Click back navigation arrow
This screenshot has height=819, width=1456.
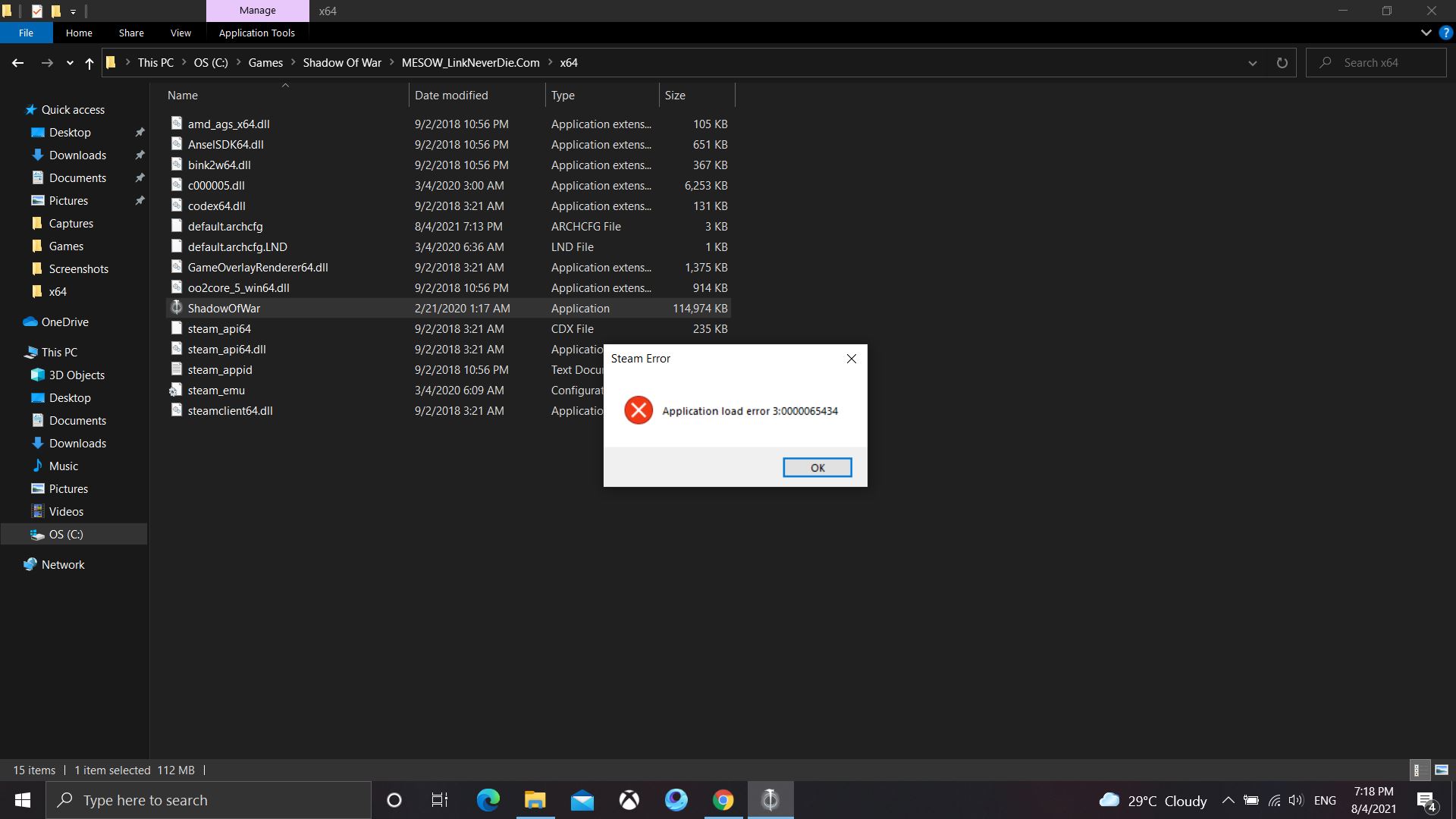click(18, 62)
